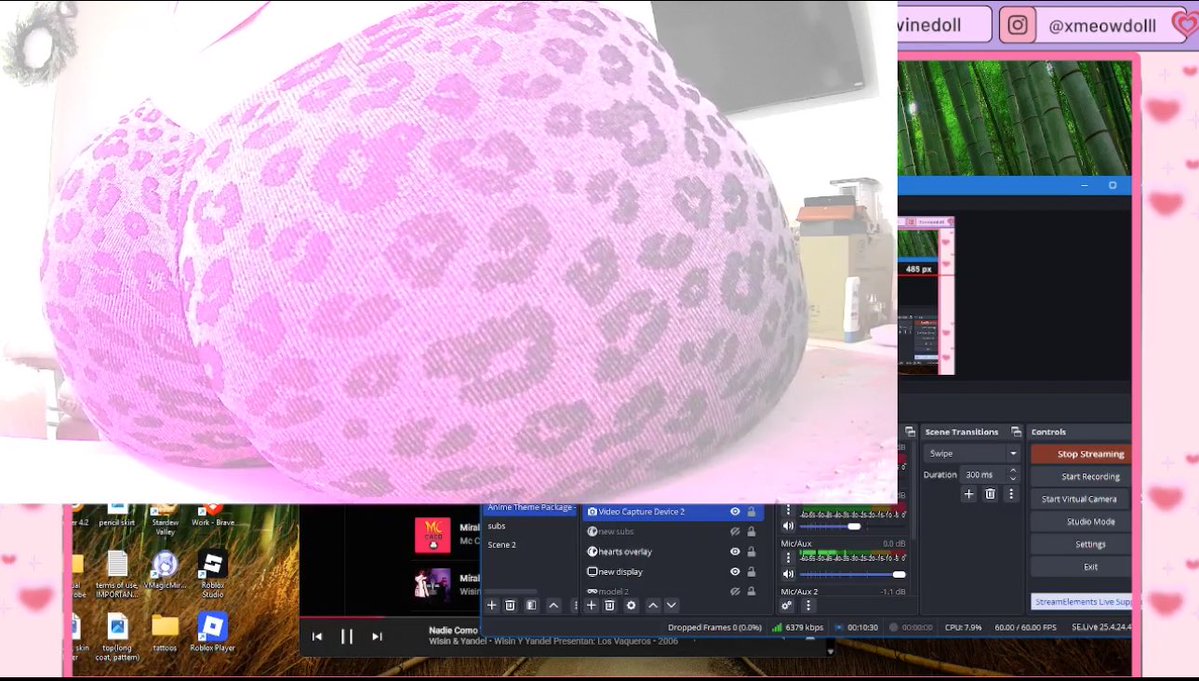Move selected source down in list
Viewport: 1199px width, 681px height.
tap(671, 605)
